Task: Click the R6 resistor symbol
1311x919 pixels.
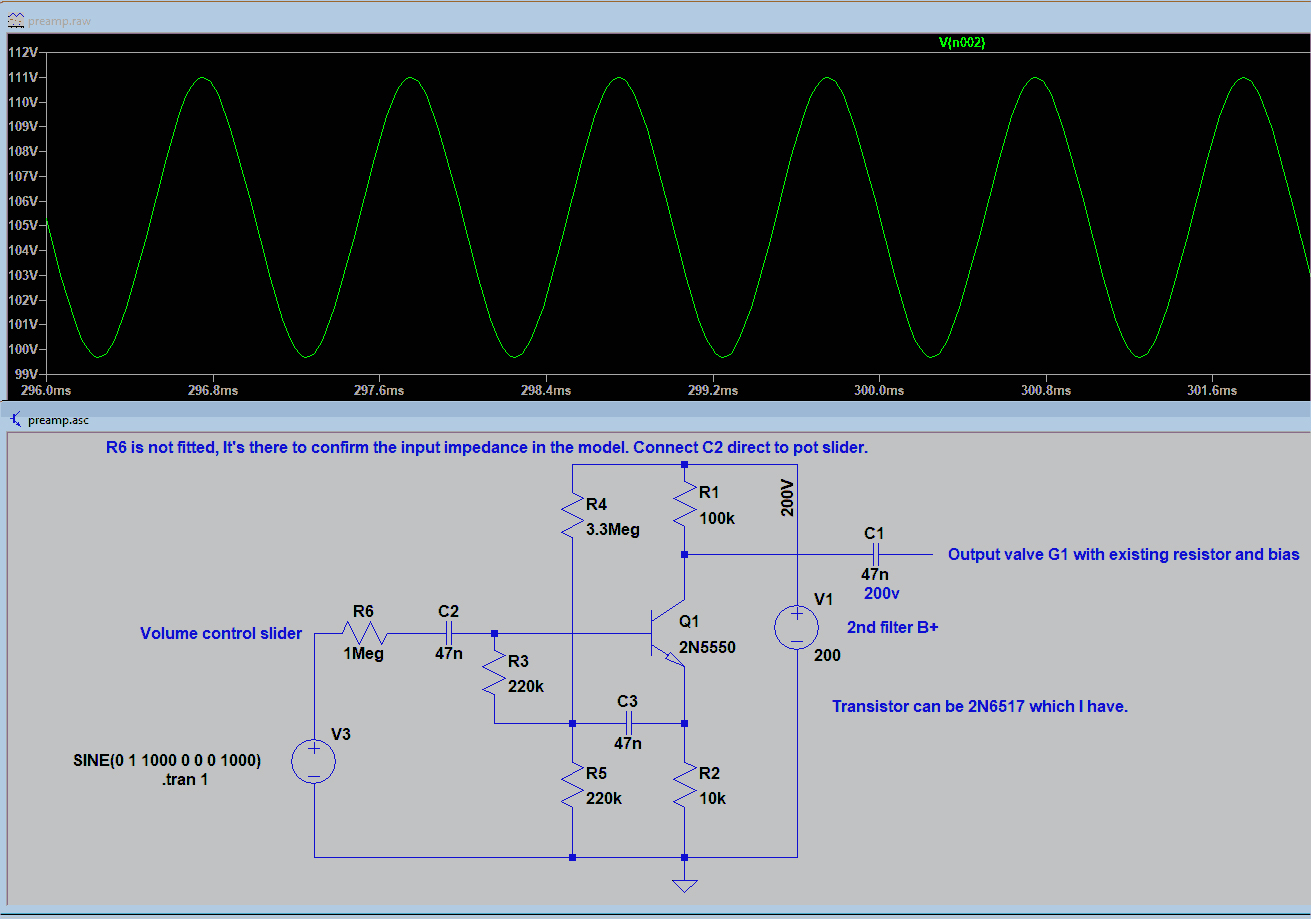Action: click(x=366, y=633)
